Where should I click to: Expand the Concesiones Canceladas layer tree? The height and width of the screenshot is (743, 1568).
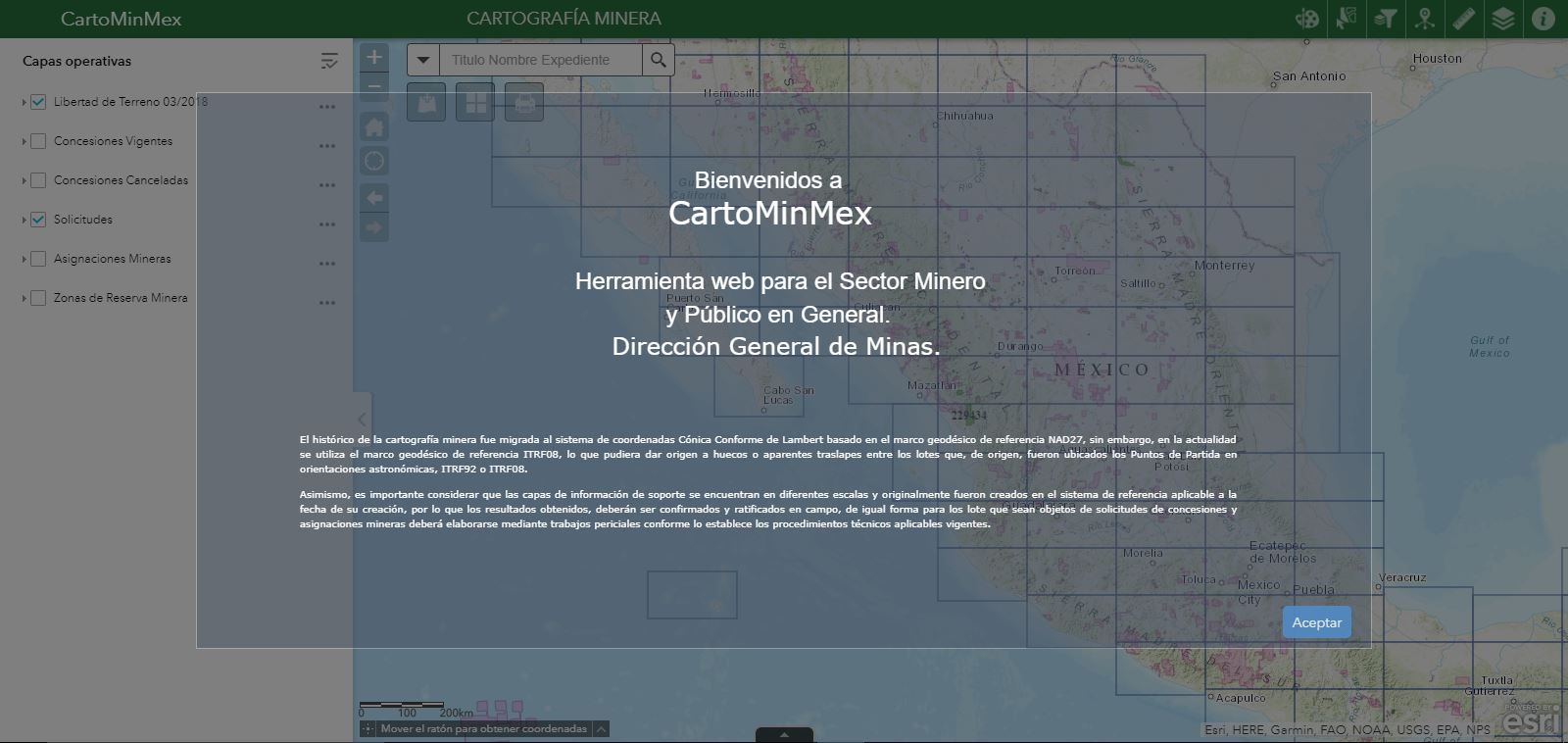click(x=24, y=180)
